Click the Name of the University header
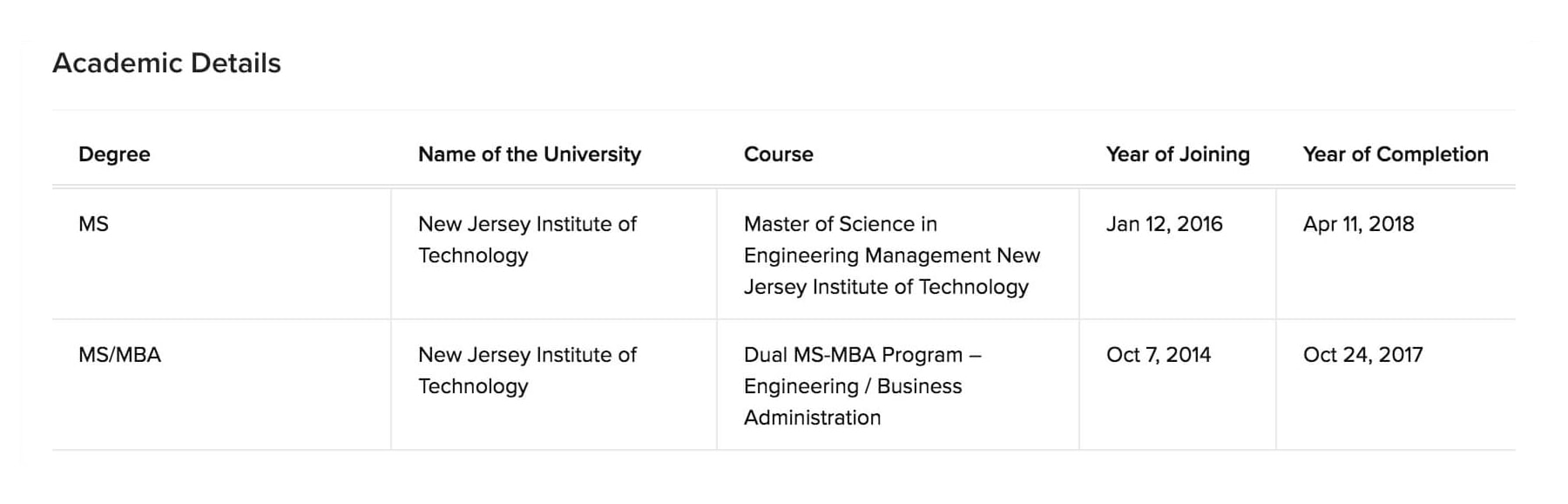Viewport: 1568px width, 504px height. coord(530,154)
